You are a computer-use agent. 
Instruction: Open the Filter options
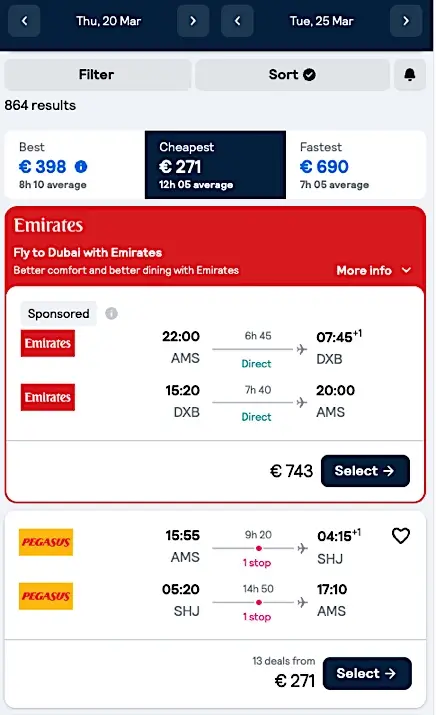[x=97, y=75]
